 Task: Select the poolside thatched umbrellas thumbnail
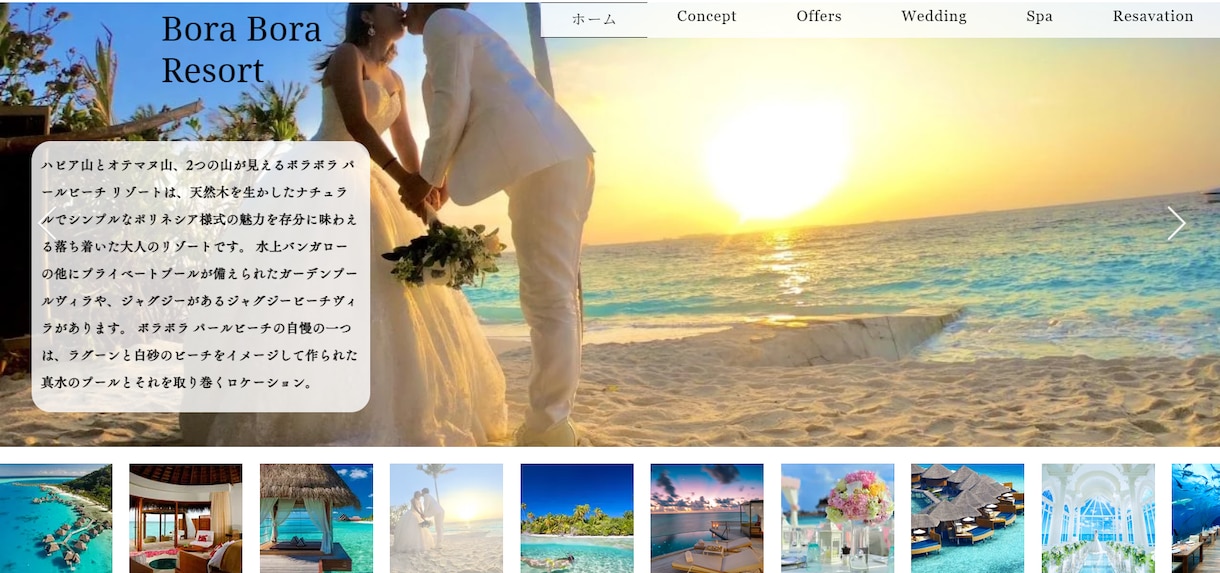(x=968, y=518)
